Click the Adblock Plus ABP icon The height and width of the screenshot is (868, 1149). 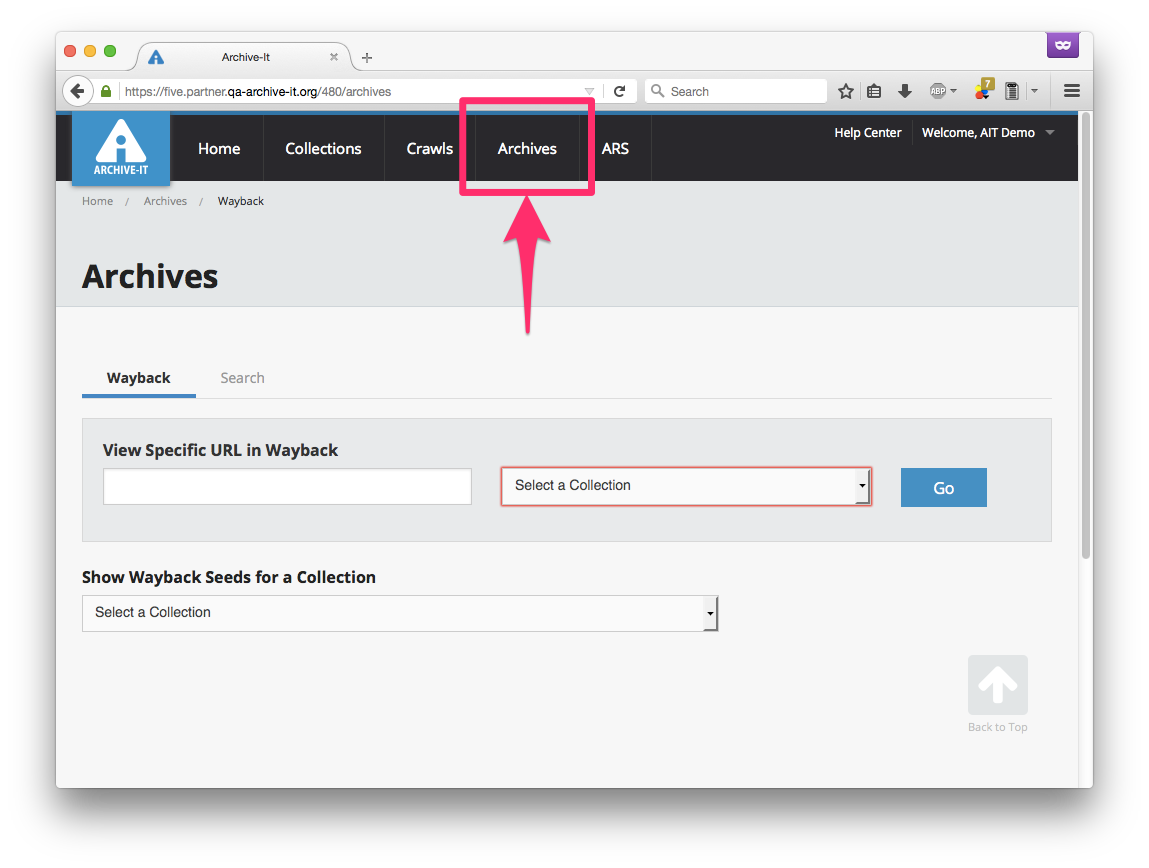(938, 91)
